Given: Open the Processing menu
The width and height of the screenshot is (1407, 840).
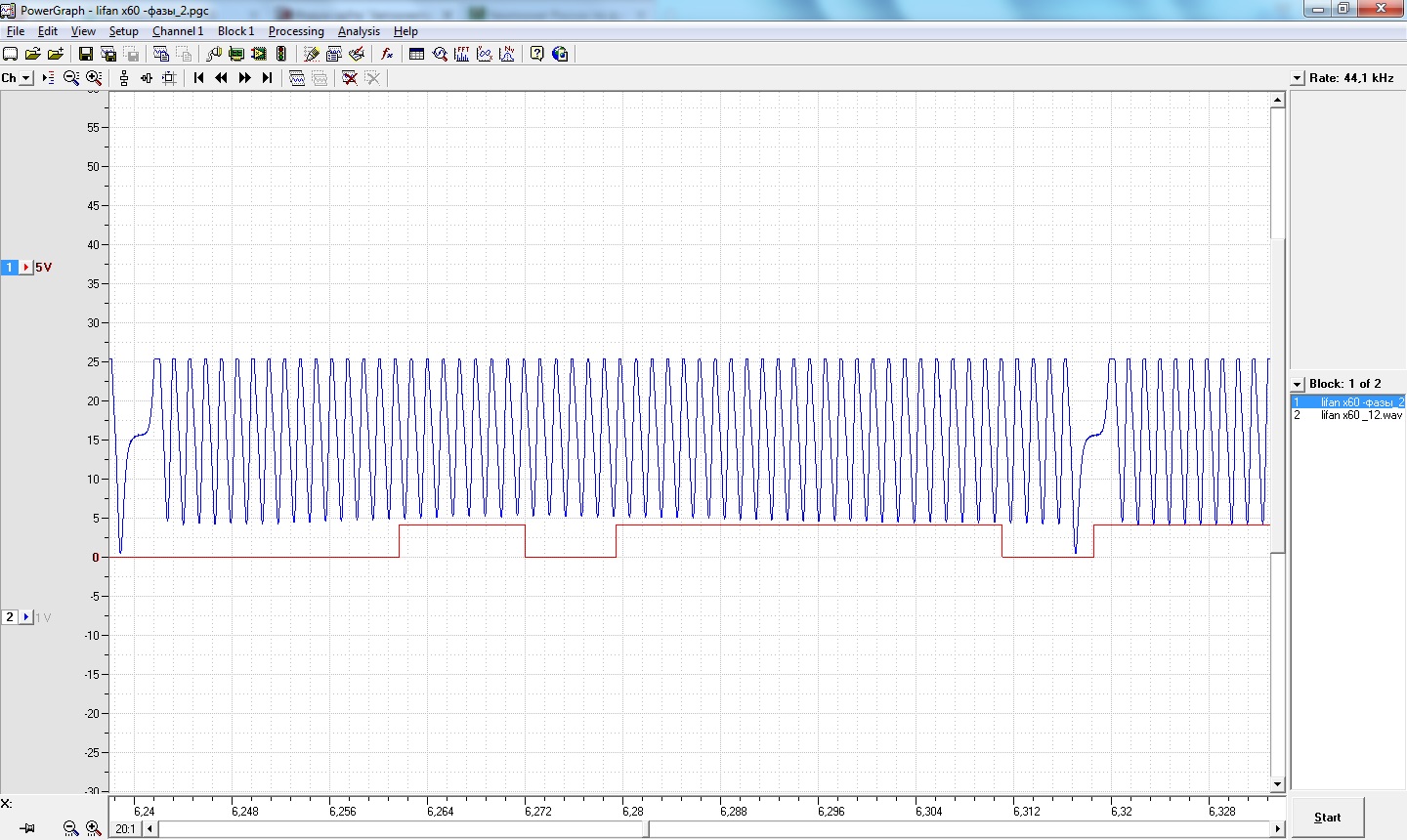Looking at the screenshot, I should click(296, 31).
